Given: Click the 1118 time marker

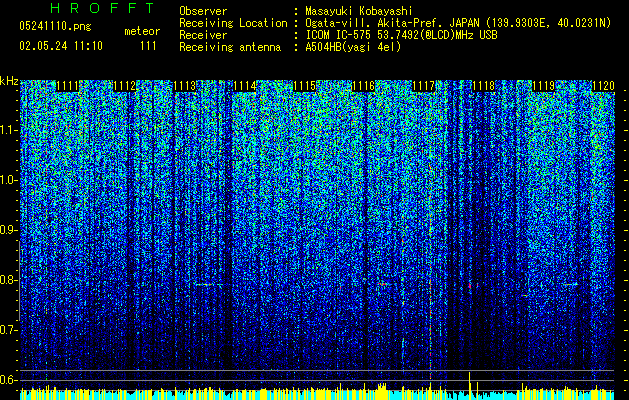Looking at the screenshot, I should coord(484,86).
